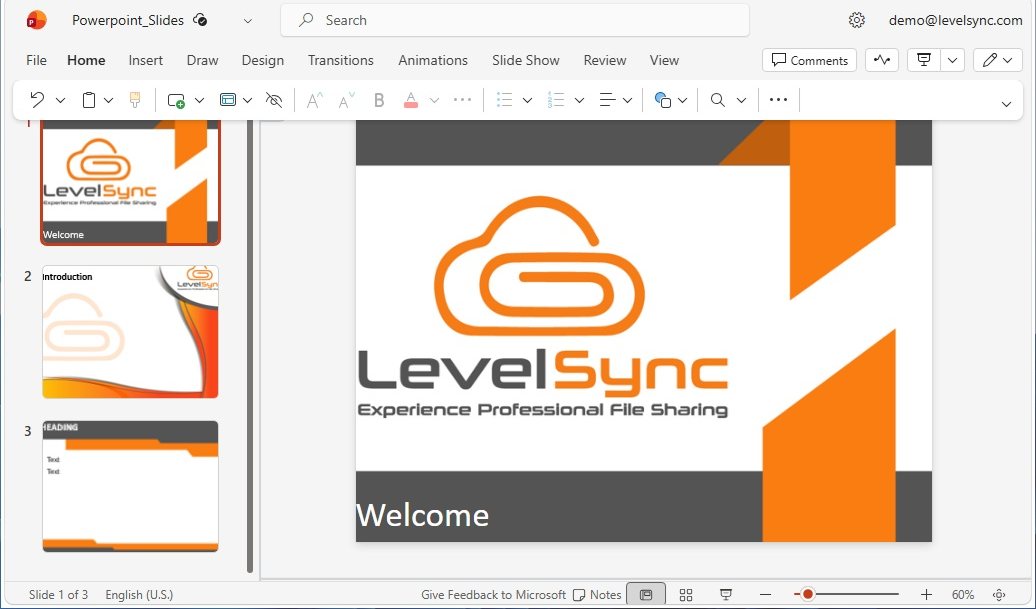Open More ribbon options ellipsis
Screen dimensions: 1036x609
(778, 100)
